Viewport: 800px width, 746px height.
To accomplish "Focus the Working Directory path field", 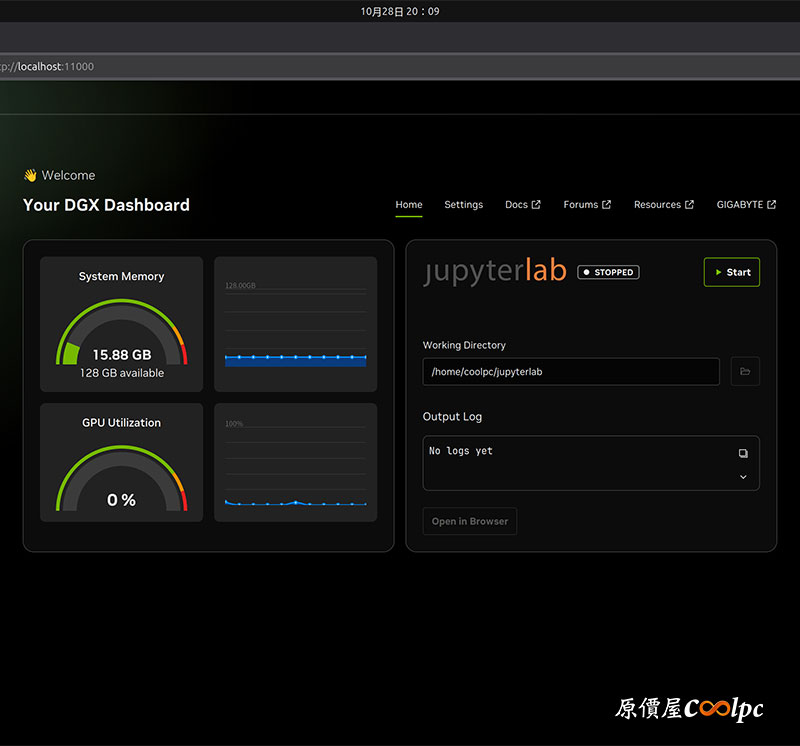I will click(570, 372).
